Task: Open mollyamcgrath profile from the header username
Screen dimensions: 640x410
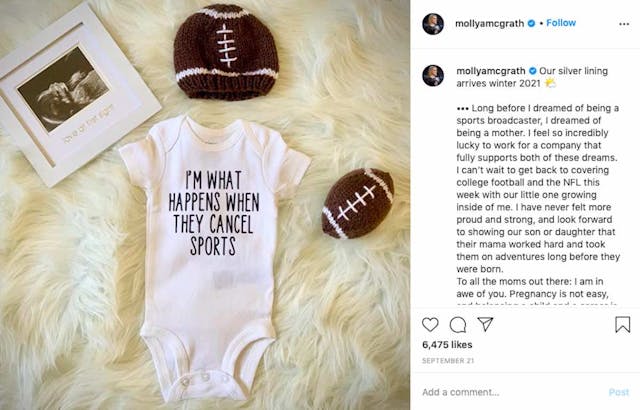Action: point(490,23)
